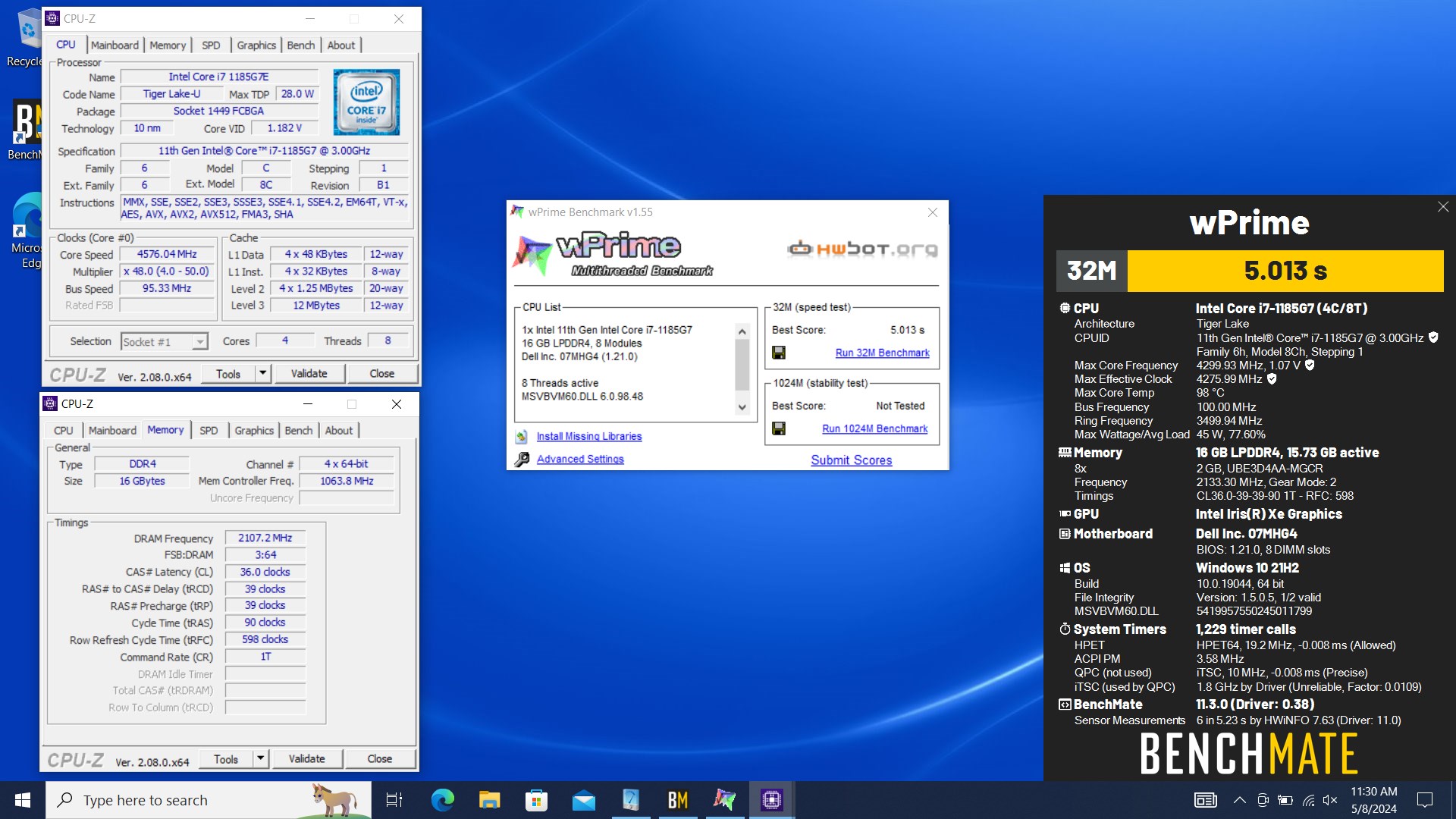Screen dimensions: 1456x819
Task: Click the Install Missing Libraries icon
Action: (x=521, y=436)
